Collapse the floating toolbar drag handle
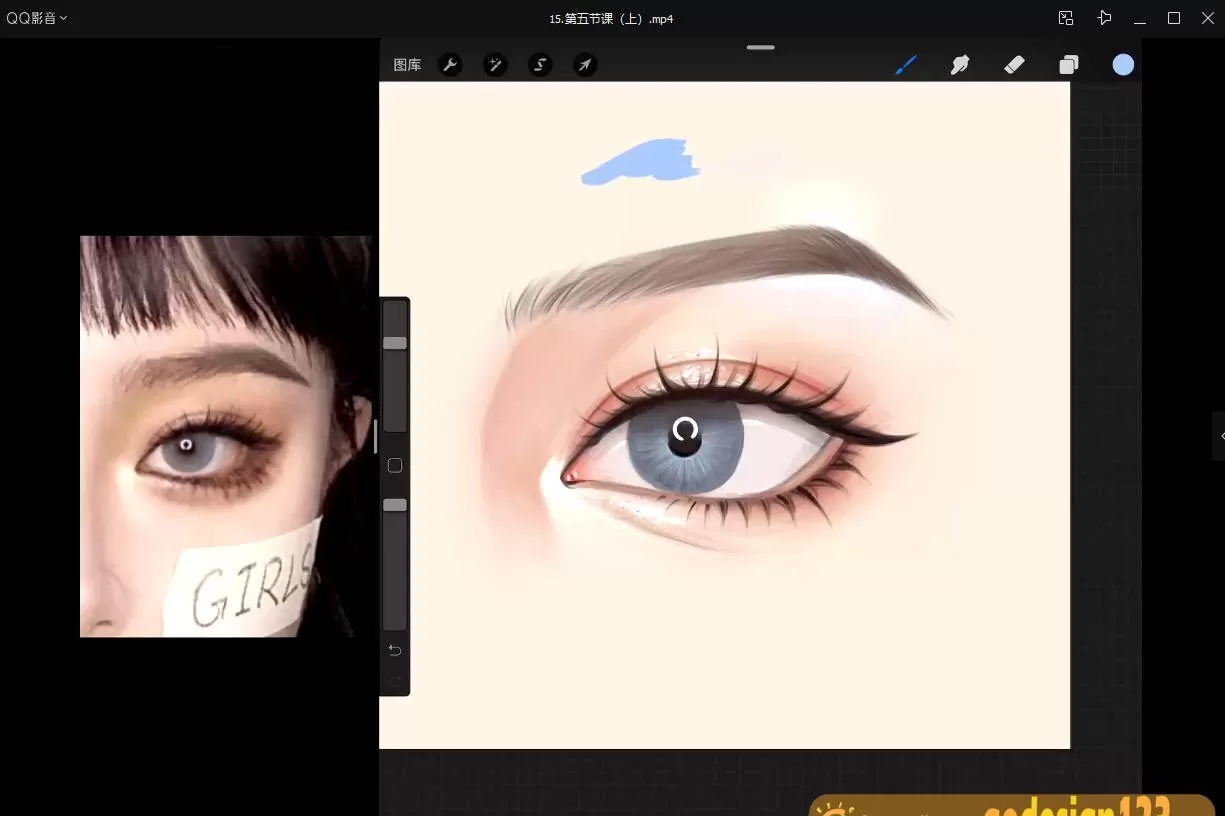Viewport: 1225px width, 816px height. [760, 47]
